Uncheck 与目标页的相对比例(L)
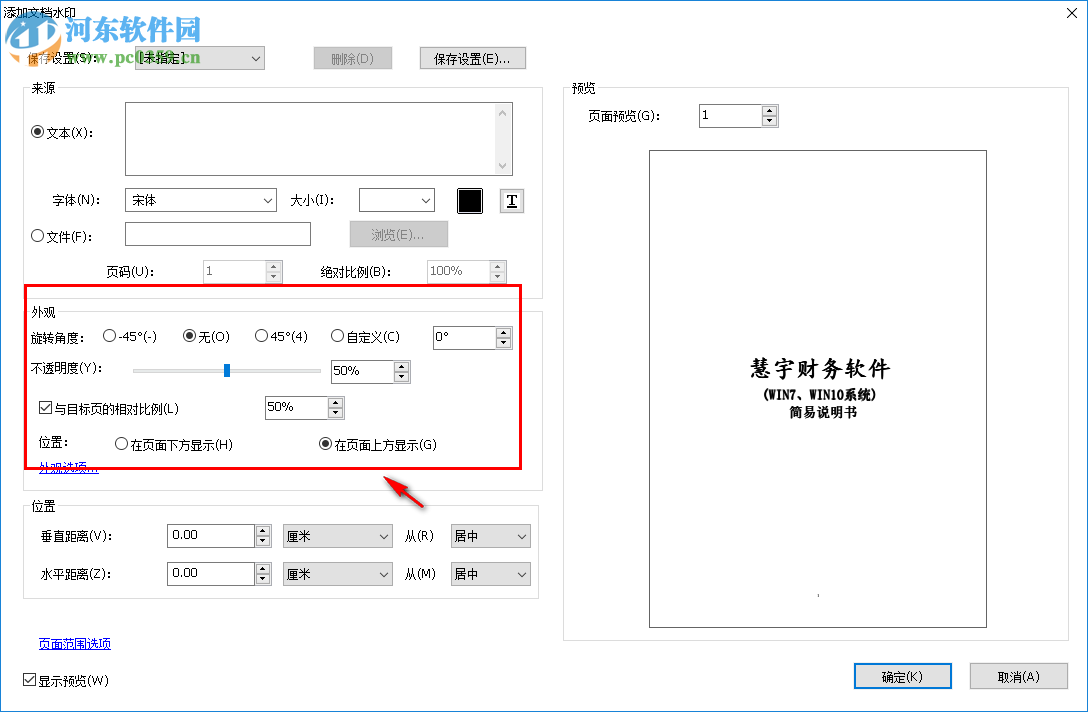Image resolution: width=1088 pixels, height=712 pixels. 45,406
